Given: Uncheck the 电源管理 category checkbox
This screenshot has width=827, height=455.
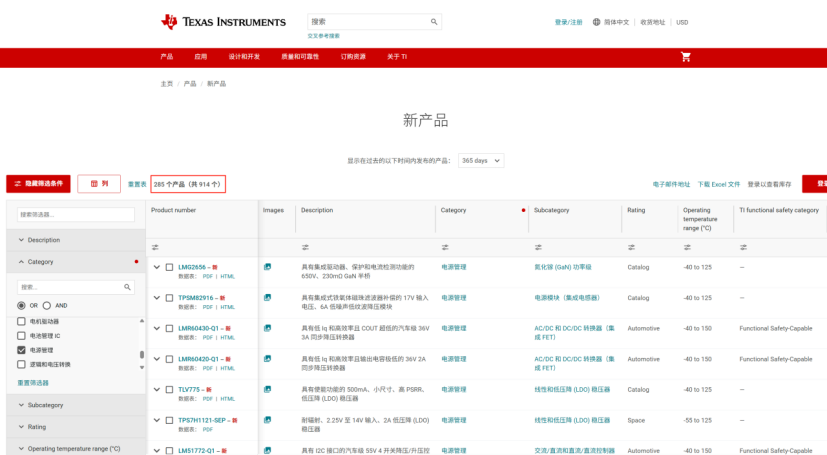Looking at the screenshot, I should tap(21, 350).
